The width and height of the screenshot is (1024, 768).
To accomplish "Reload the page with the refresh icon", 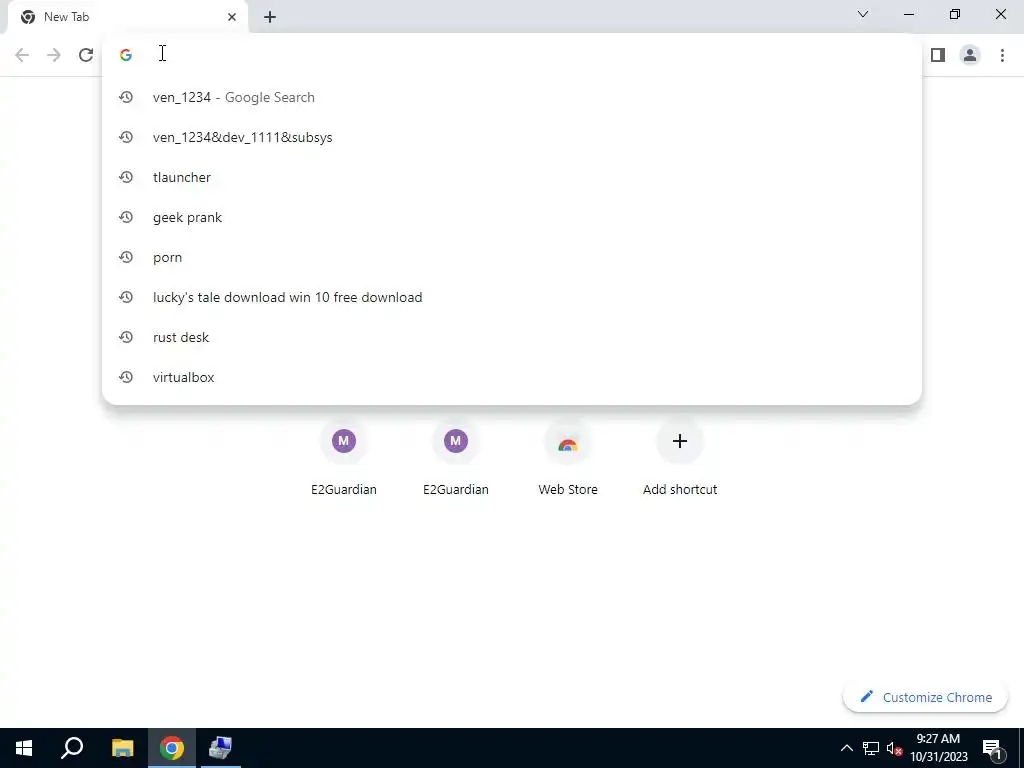I will coord(86,55).
